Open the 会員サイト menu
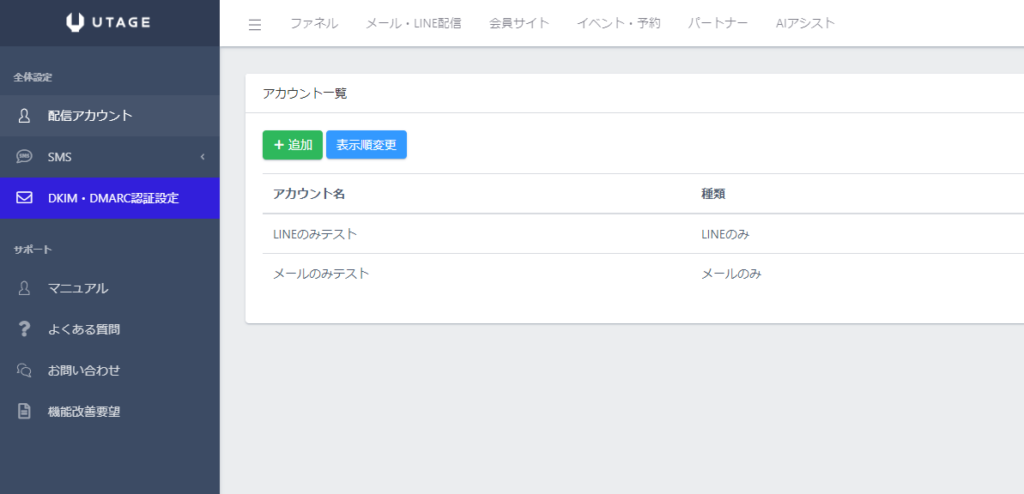This screenshot has height=494, width=1024. 519,23
